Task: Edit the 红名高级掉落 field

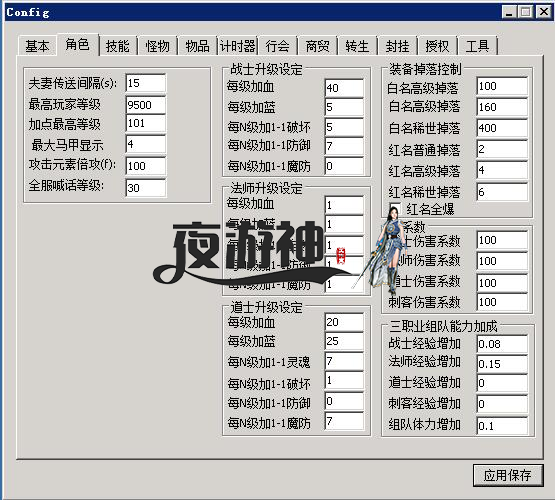Action: (502, 171)
